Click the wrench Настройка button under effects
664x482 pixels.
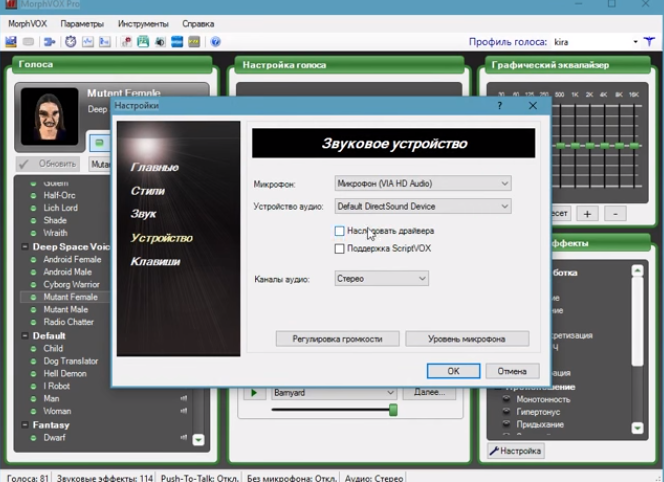(x=516, y=451)
